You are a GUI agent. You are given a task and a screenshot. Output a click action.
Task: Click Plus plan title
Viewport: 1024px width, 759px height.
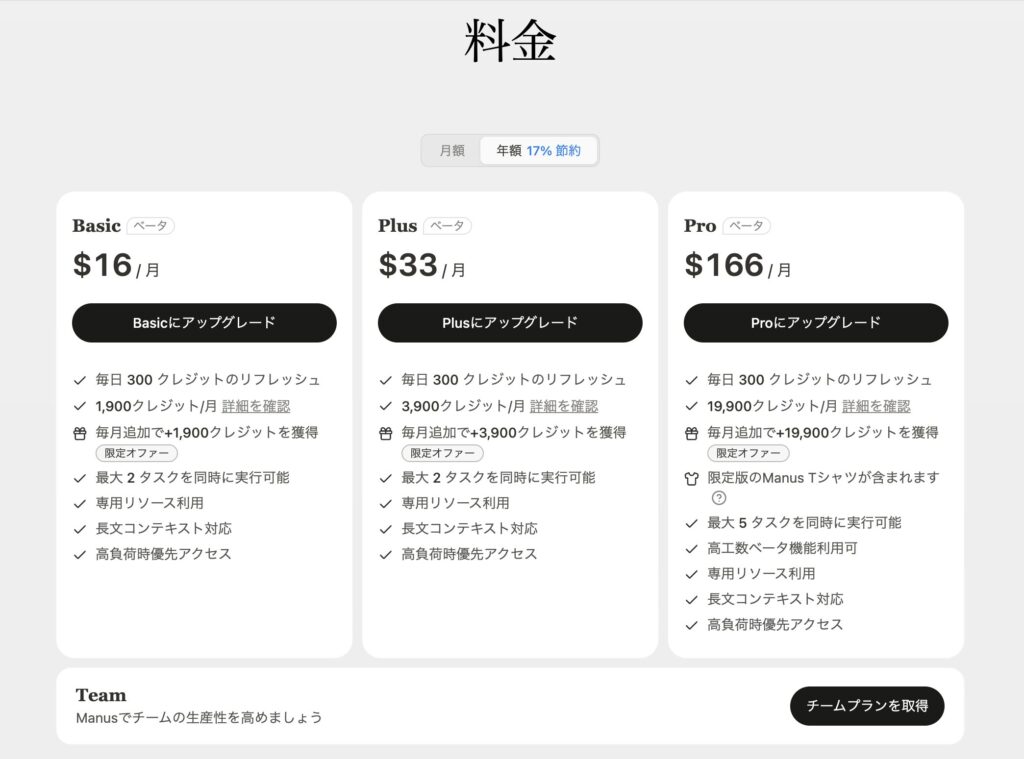[x=397, y=226]
